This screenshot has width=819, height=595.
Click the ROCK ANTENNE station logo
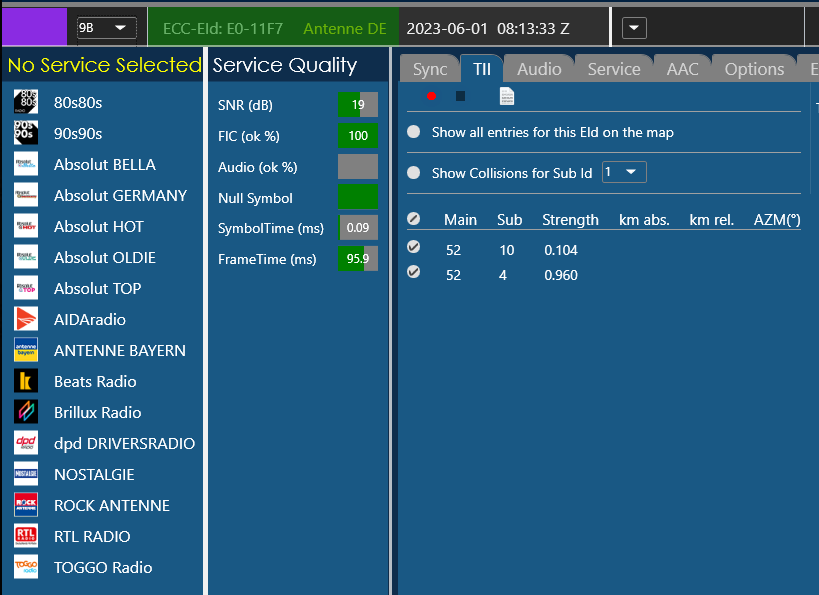26,505
